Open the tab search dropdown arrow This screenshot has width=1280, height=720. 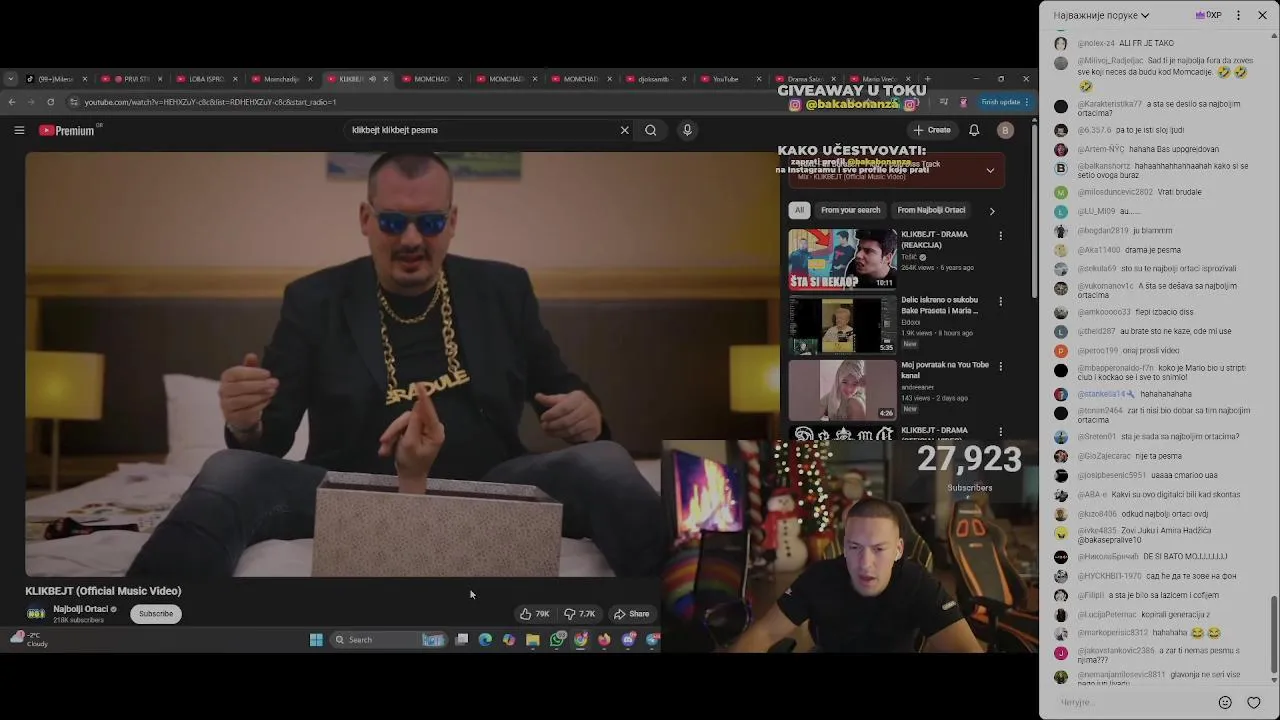point(10,79)
